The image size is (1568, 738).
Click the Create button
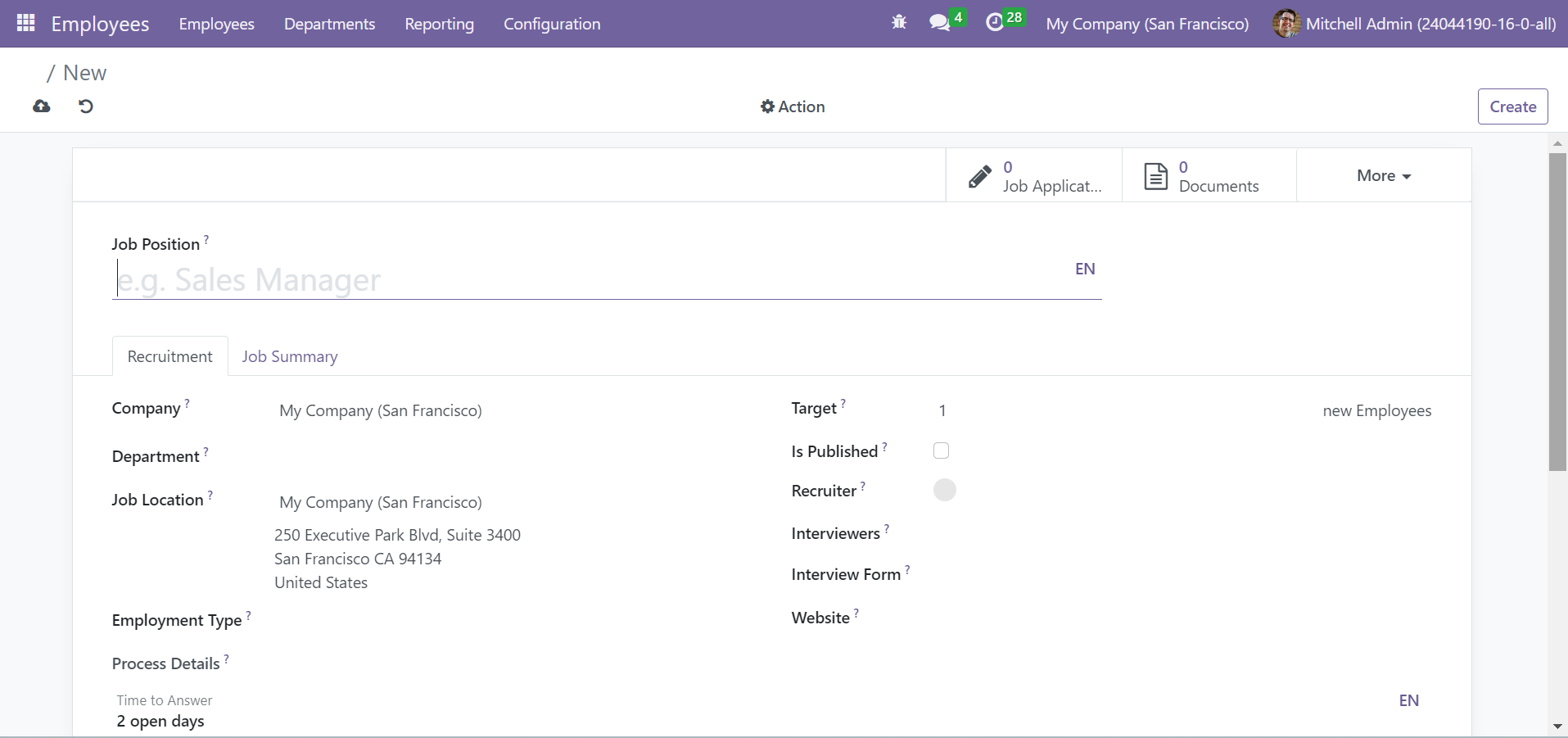pos(1512,106)
